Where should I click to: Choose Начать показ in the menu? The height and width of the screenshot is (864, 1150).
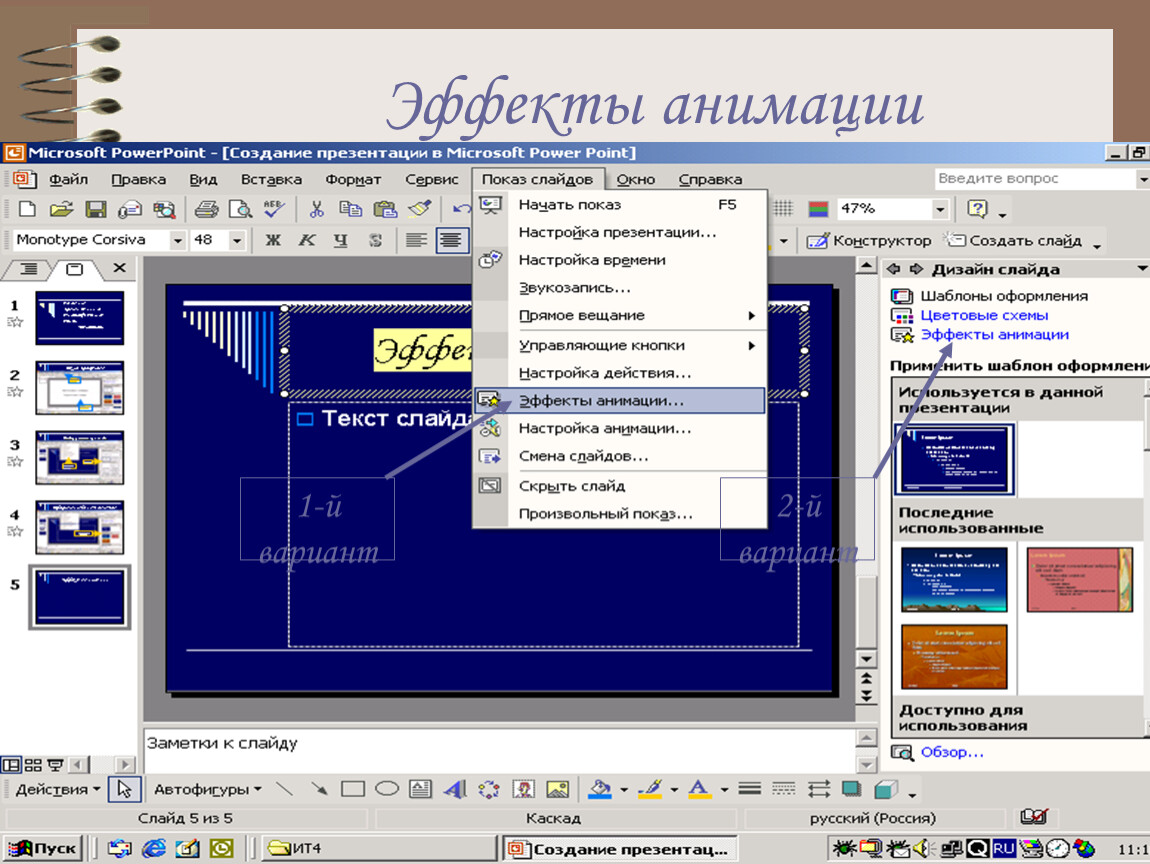click(x=620, y=205)
